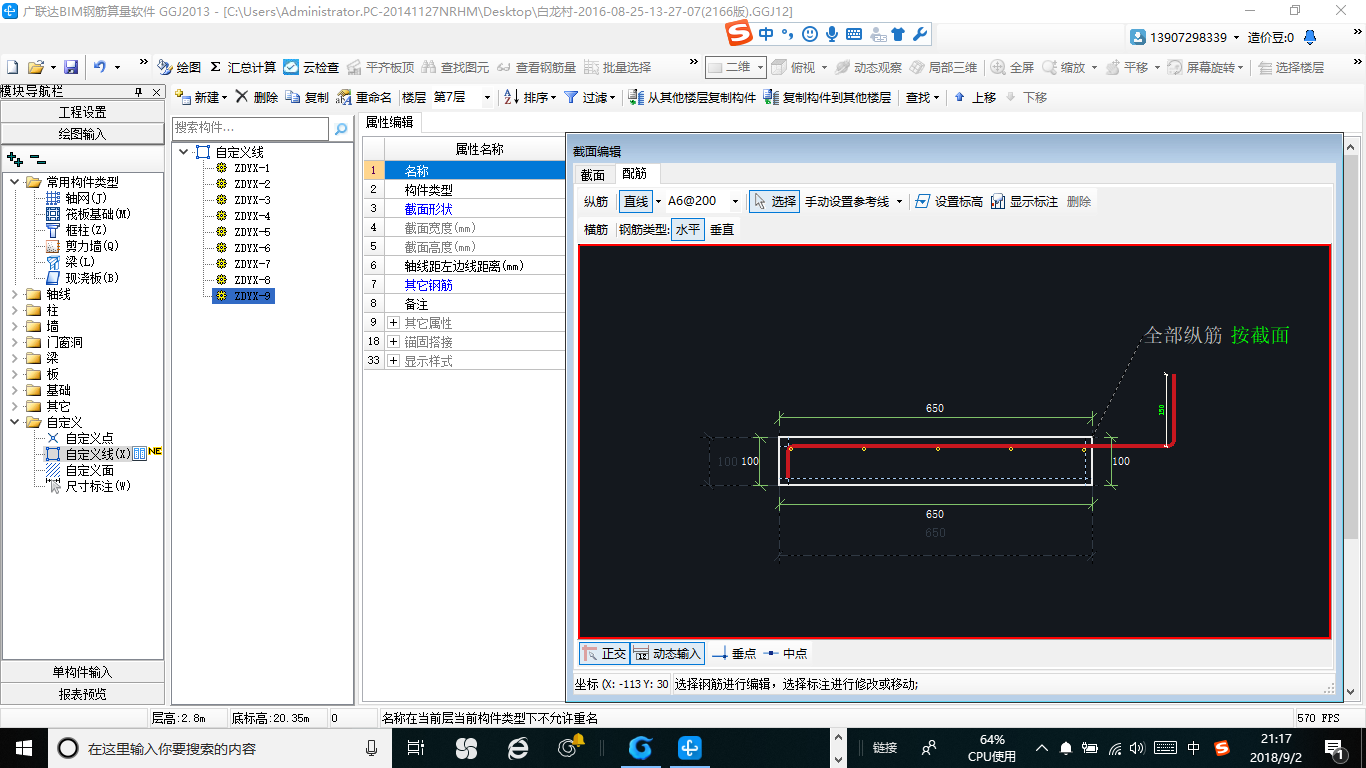Expand 其它属性 property group
The height and width of the screenshot is (768, 1366).
394,323
